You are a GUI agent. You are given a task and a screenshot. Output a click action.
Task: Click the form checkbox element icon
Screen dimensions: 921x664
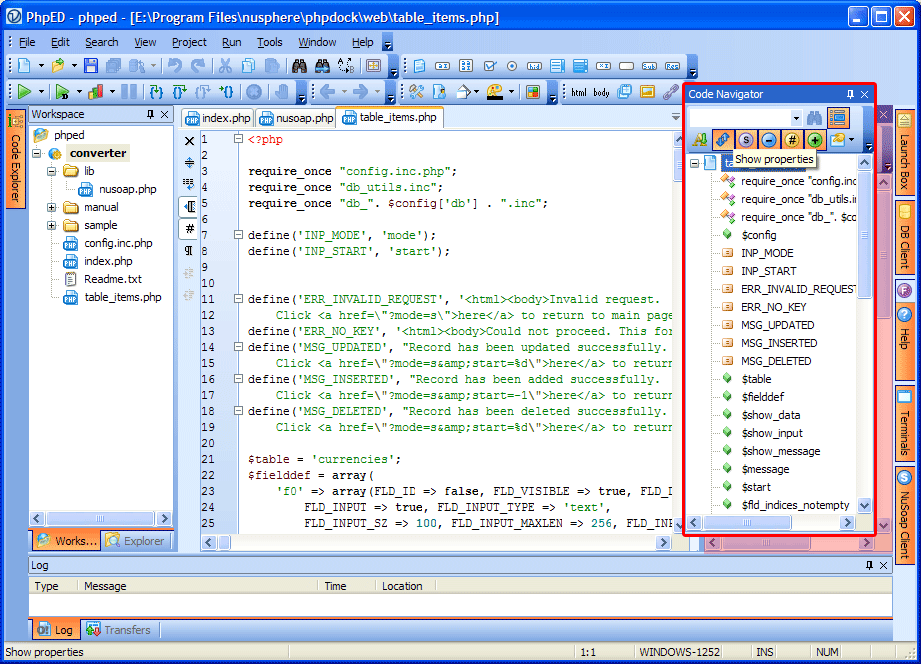tap(489, 66)
